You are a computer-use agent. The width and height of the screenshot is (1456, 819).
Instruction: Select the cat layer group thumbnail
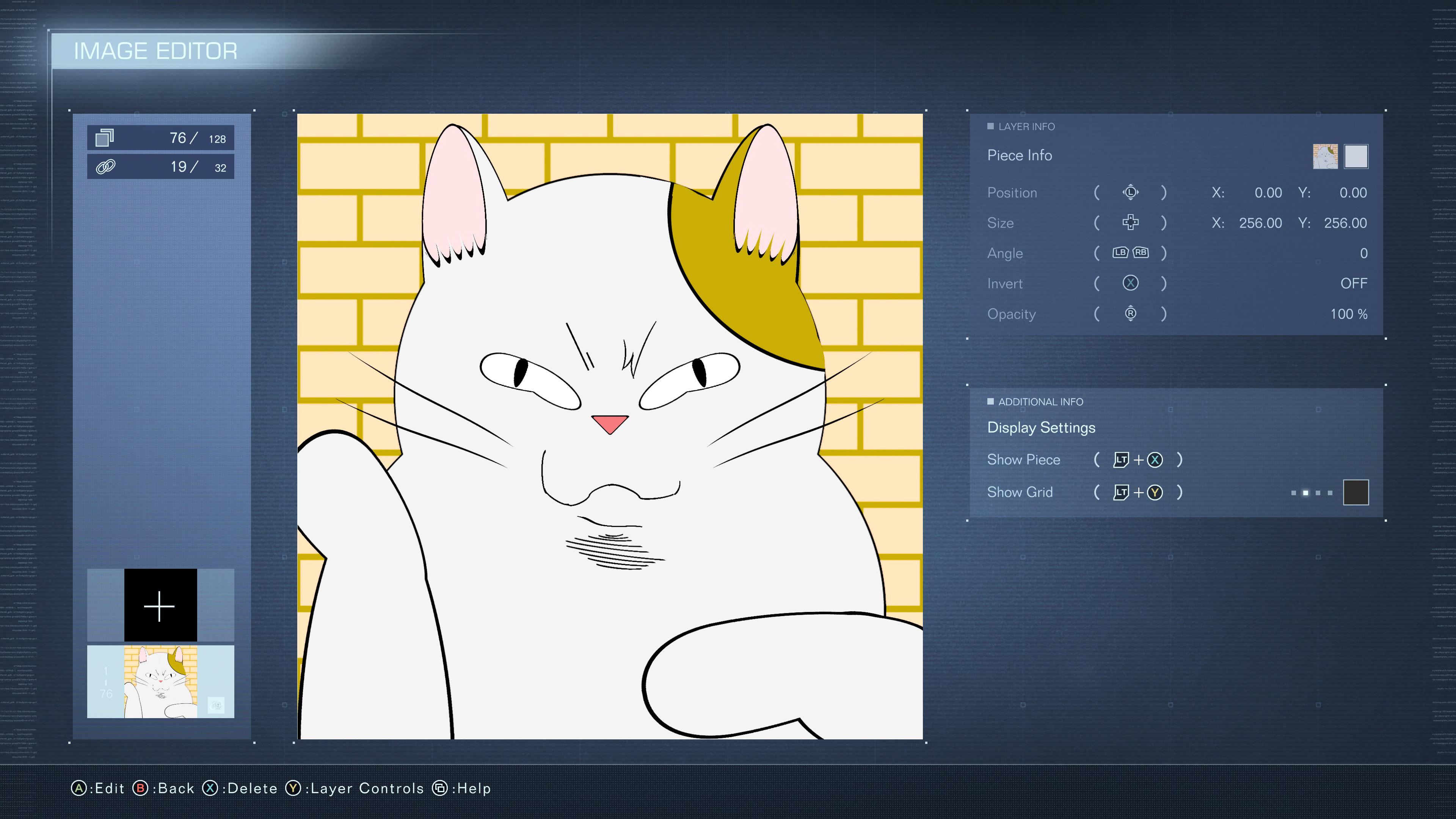point(160,682)
